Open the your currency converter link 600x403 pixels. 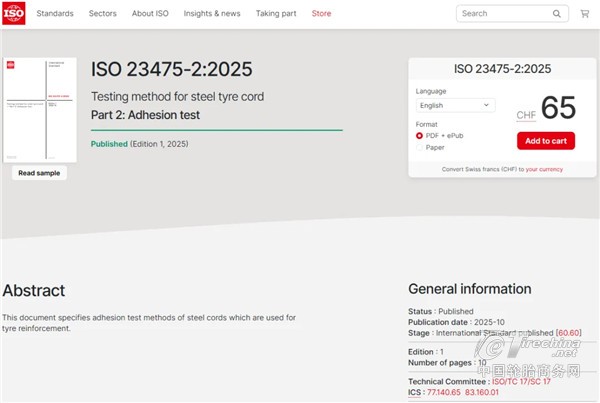[x=544, y=169]
